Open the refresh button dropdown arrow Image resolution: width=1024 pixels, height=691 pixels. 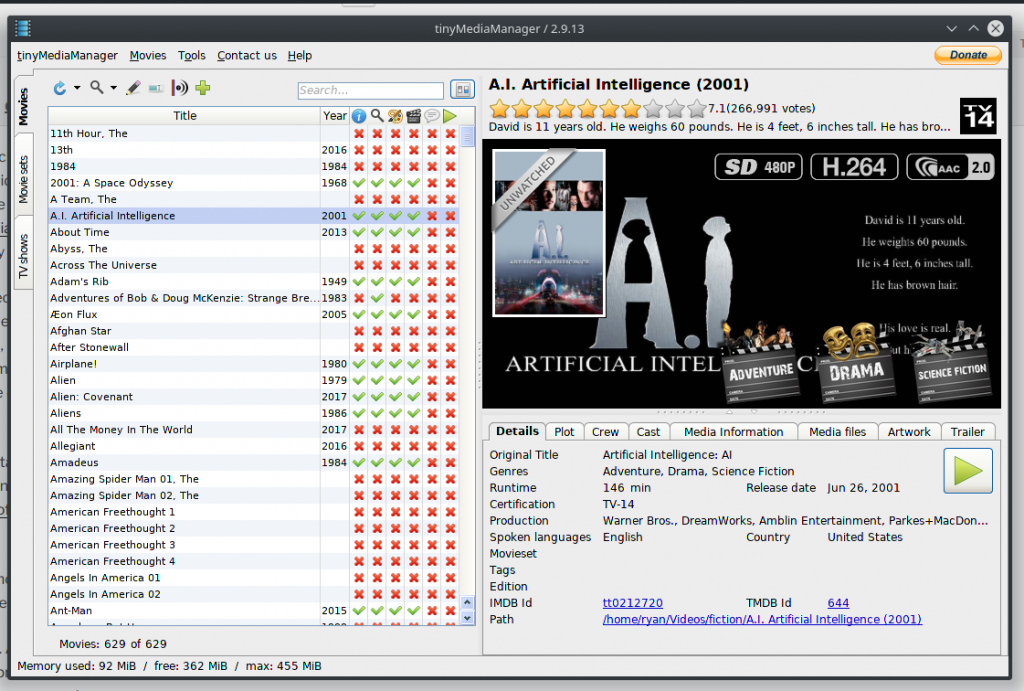coord(77,88)
